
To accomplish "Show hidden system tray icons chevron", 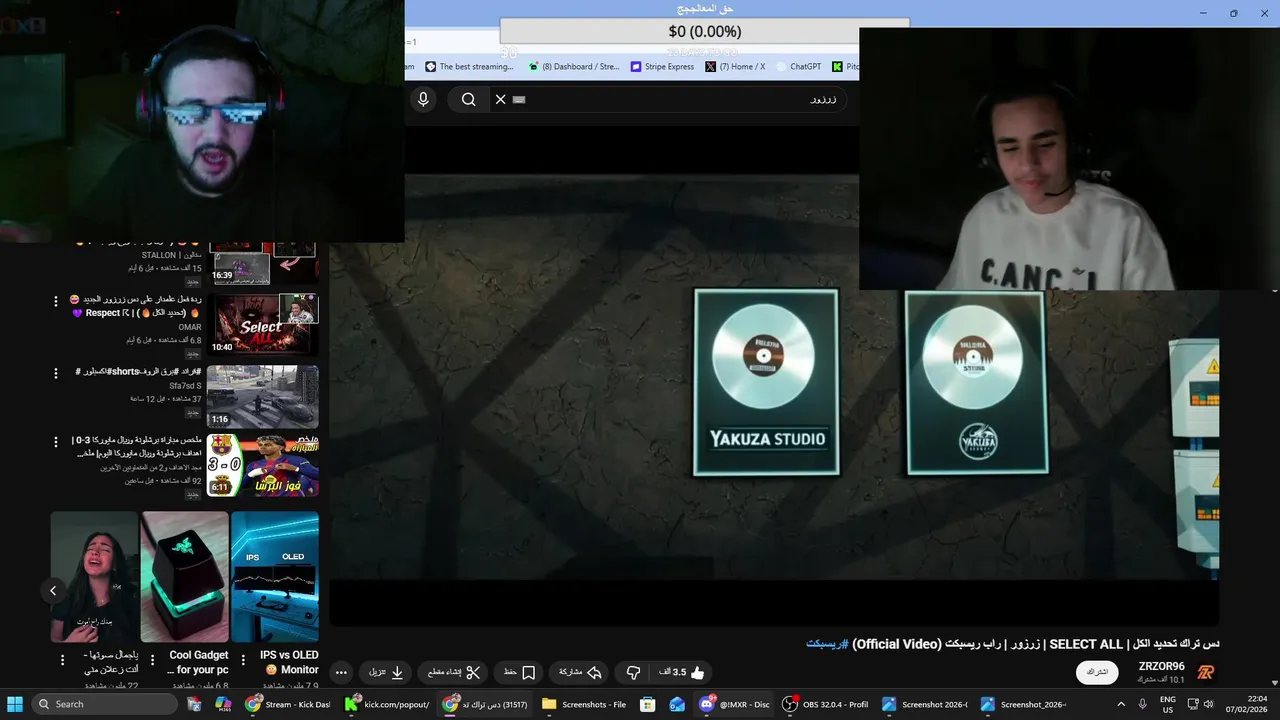I will (x=1120, y=704).
